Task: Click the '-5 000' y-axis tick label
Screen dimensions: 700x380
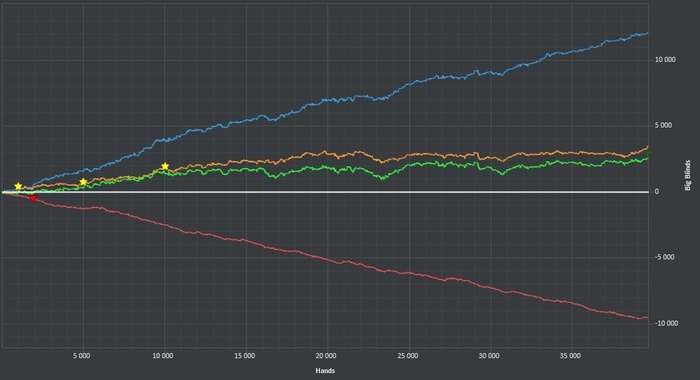Action: pyautogui.click(x=664, y=257)
